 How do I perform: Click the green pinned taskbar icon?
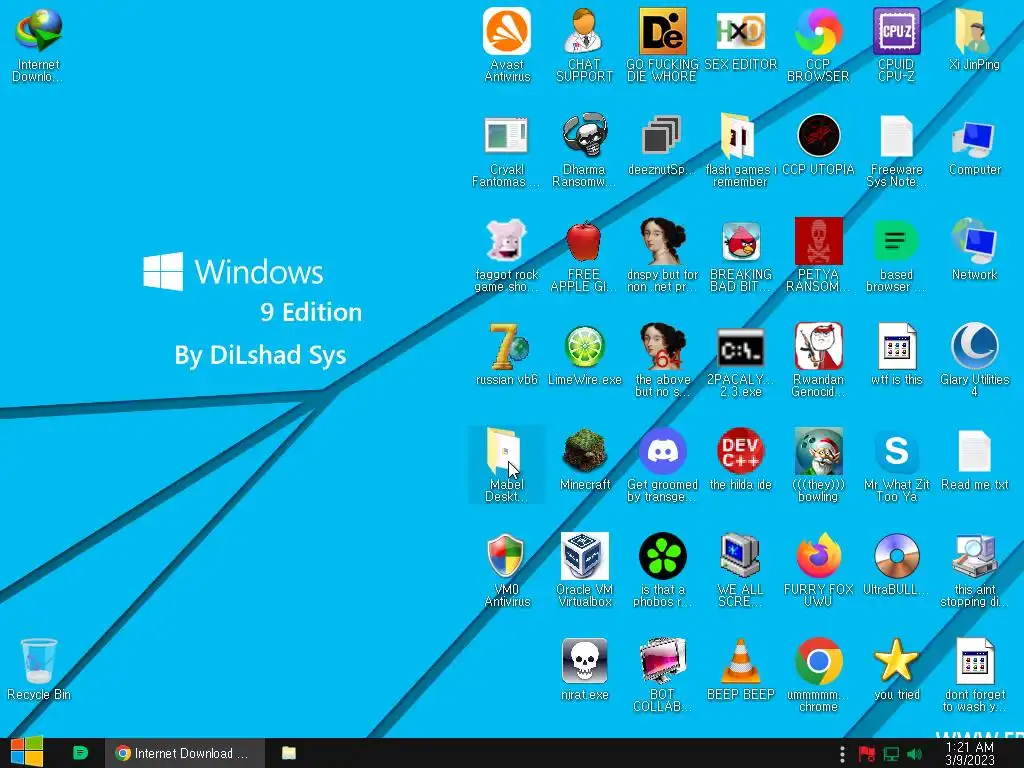pyautogui.click(x=80, y=753)
